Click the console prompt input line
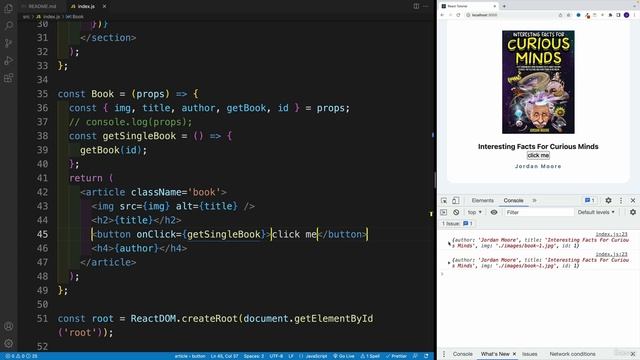Image resolution: width=640 pixels, height=360 pixels. tap(539, 274)
